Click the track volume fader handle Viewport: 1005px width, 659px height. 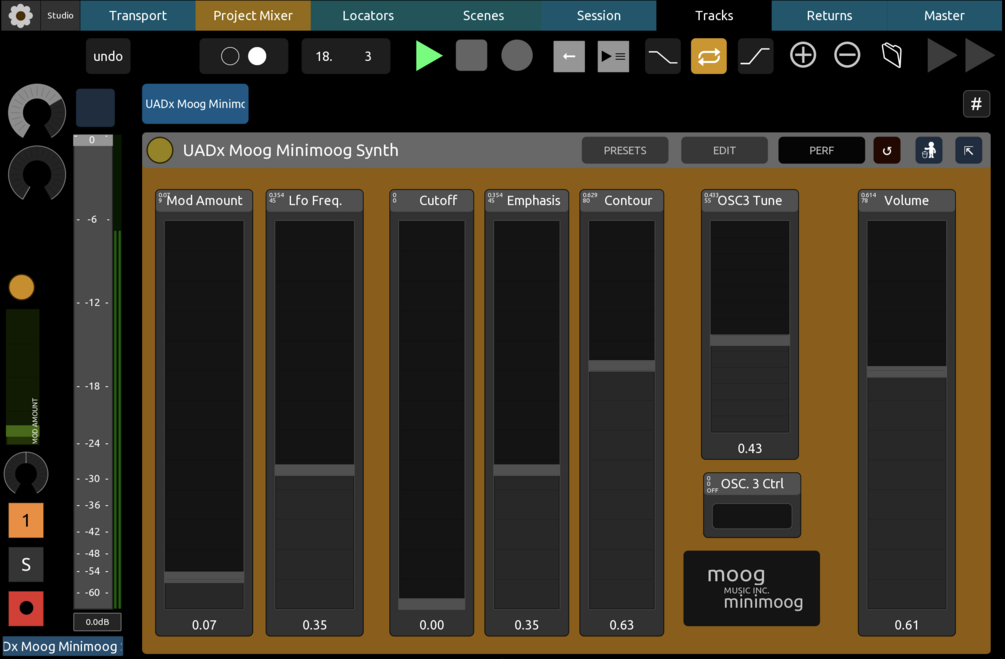(92, 140)
